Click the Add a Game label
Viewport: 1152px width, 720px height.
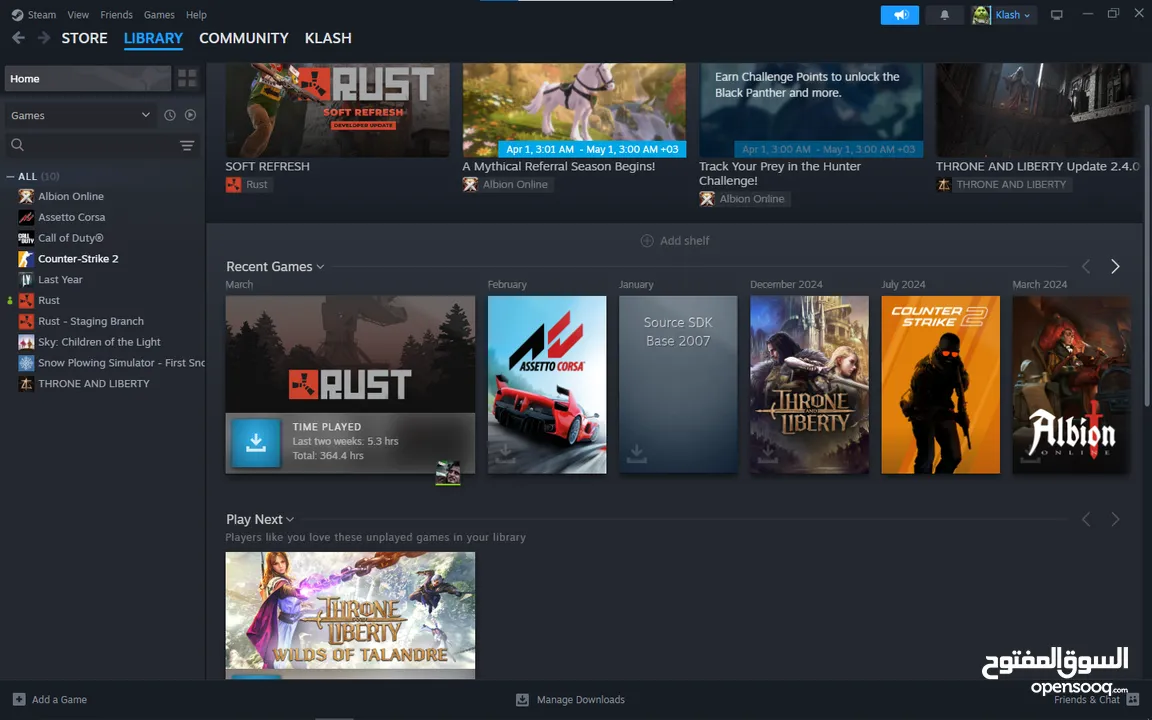pyautogui.click(x=60, y=699)
